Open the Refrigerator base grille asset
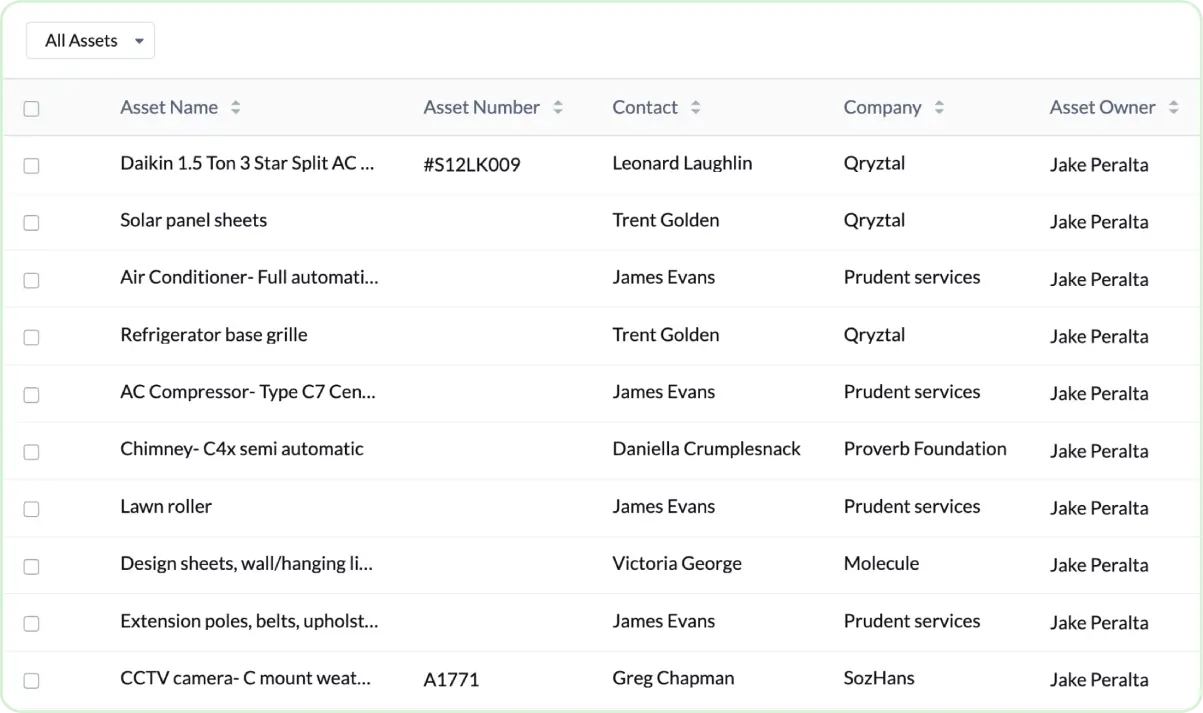This screenshot has width=1203, height=713. coord(213,335)
